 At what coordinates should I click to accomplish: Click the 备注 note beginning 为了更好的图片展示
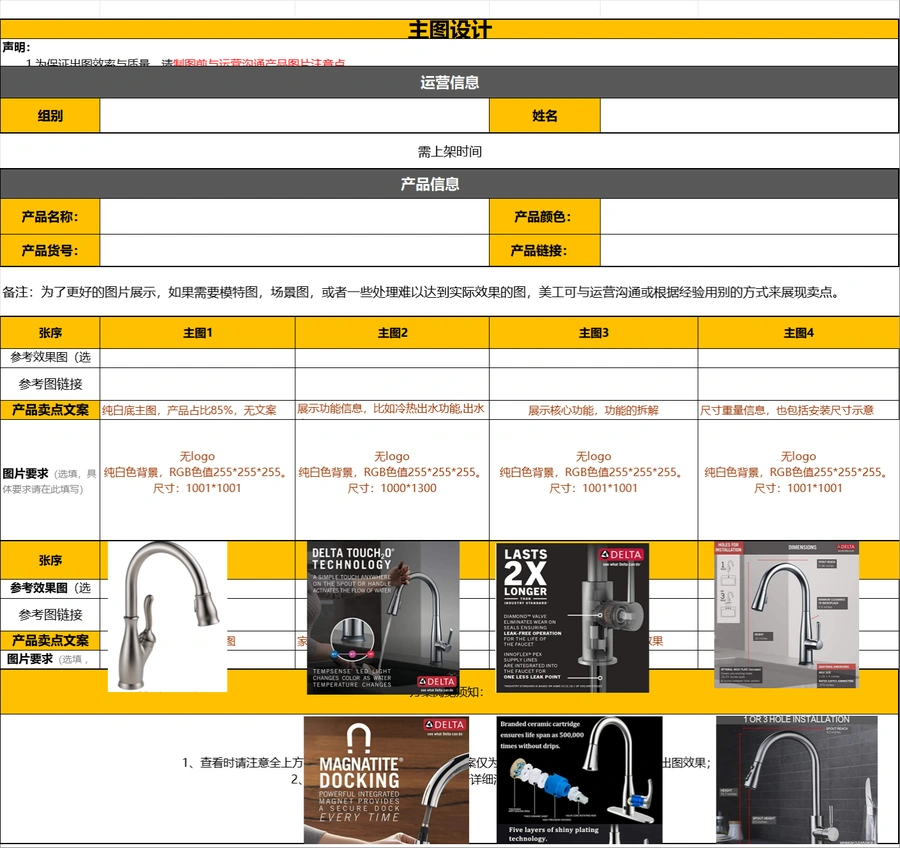point(422,292)
